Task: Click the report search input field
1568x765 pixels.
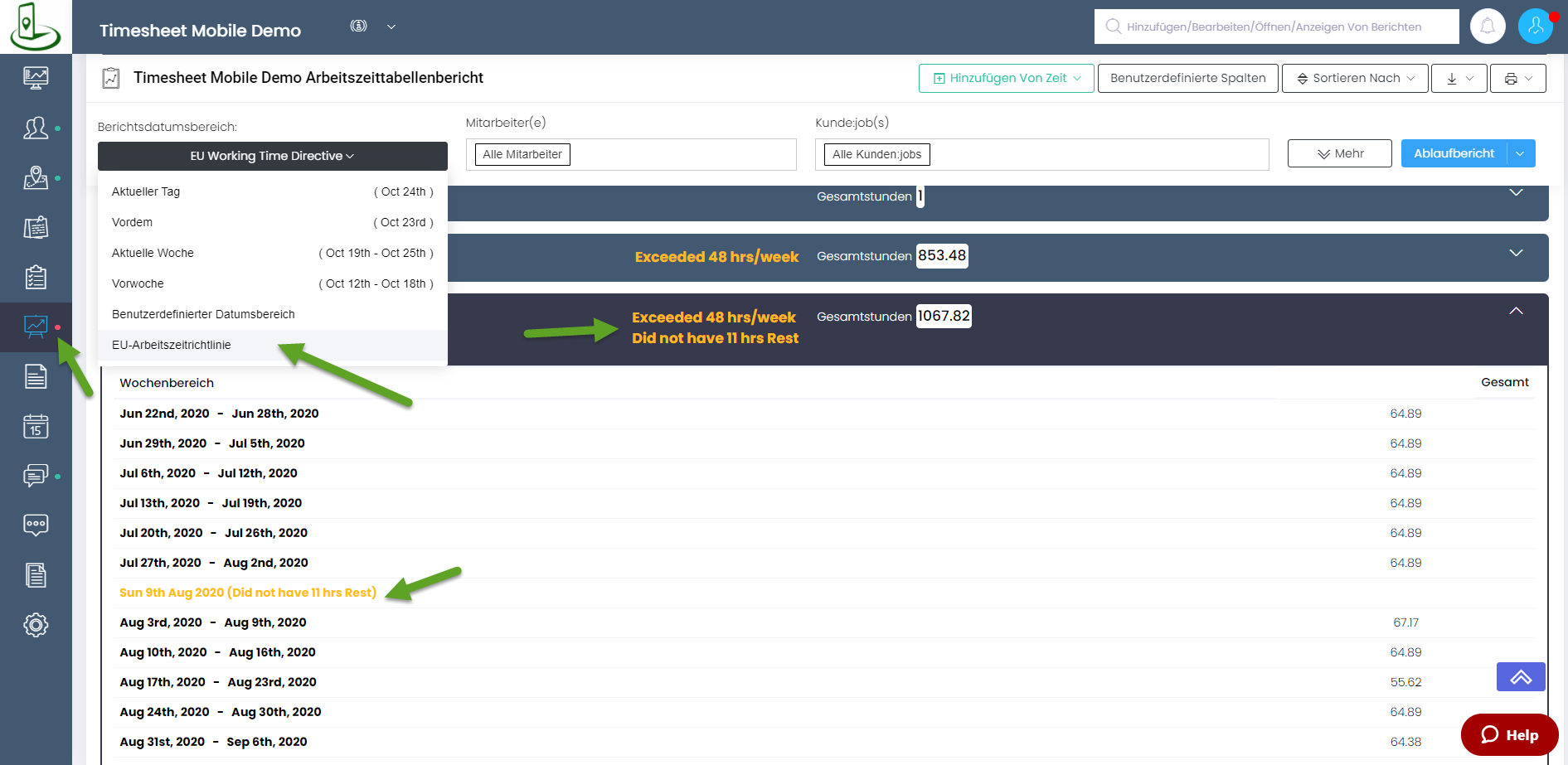Action: coord(1275,27)
